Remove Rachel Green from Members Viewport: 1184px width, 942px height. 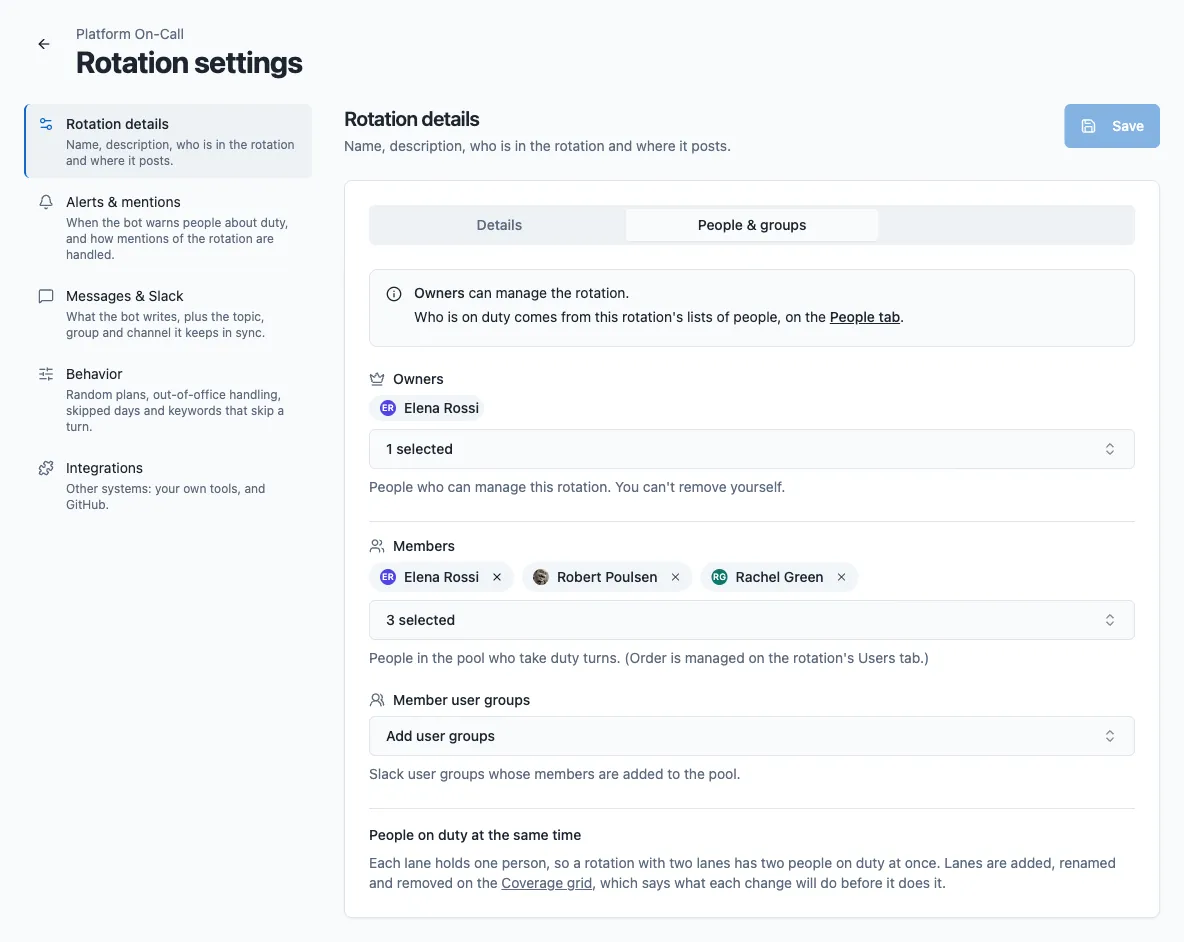(841, 577)
